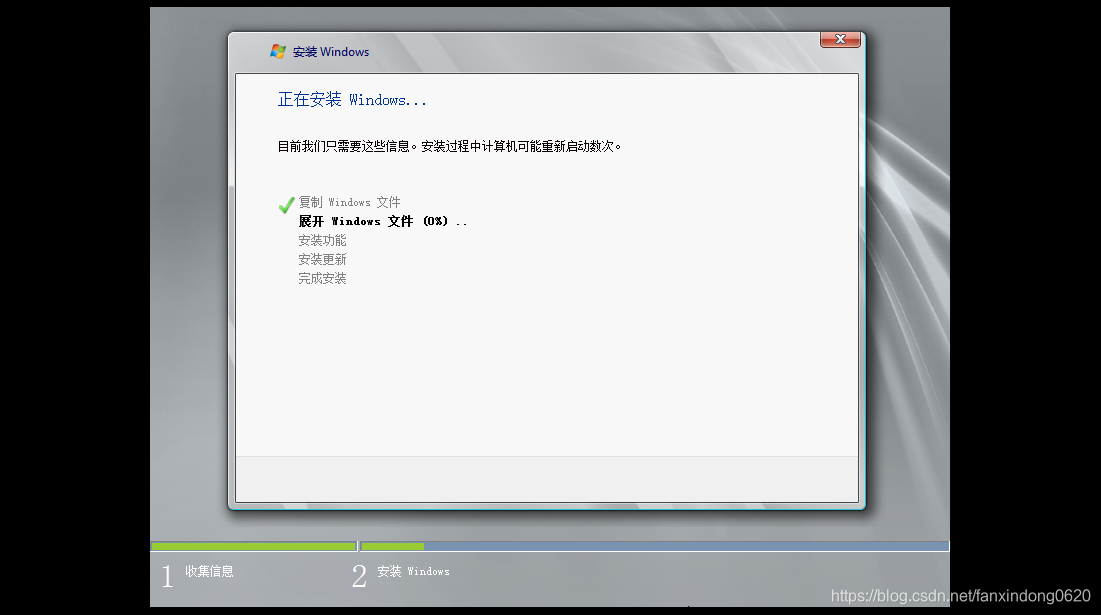Click the Windows flag logo icon
This screenshot has height=615, width=1101.
(x=278, y=51)
